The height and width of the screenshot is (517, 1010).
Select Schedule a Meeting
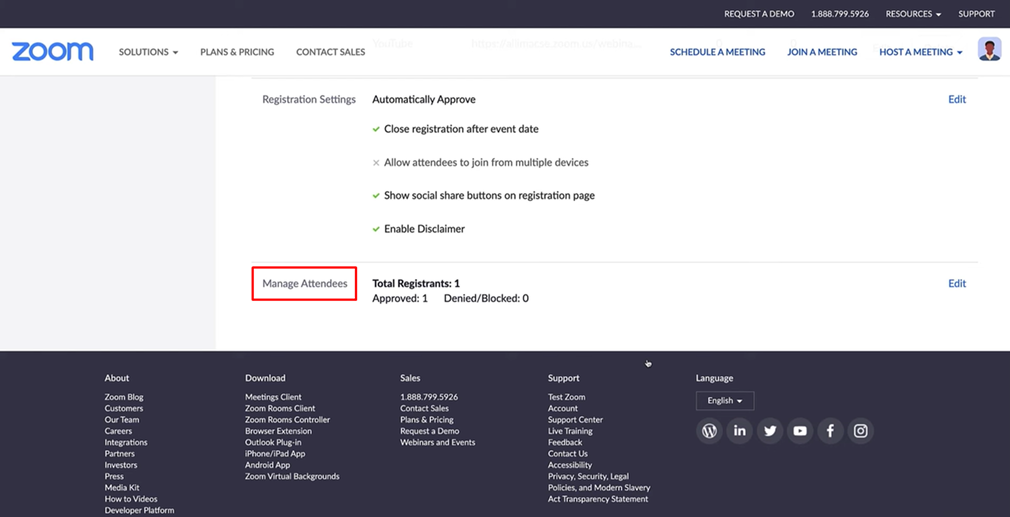tap(717, 52)
